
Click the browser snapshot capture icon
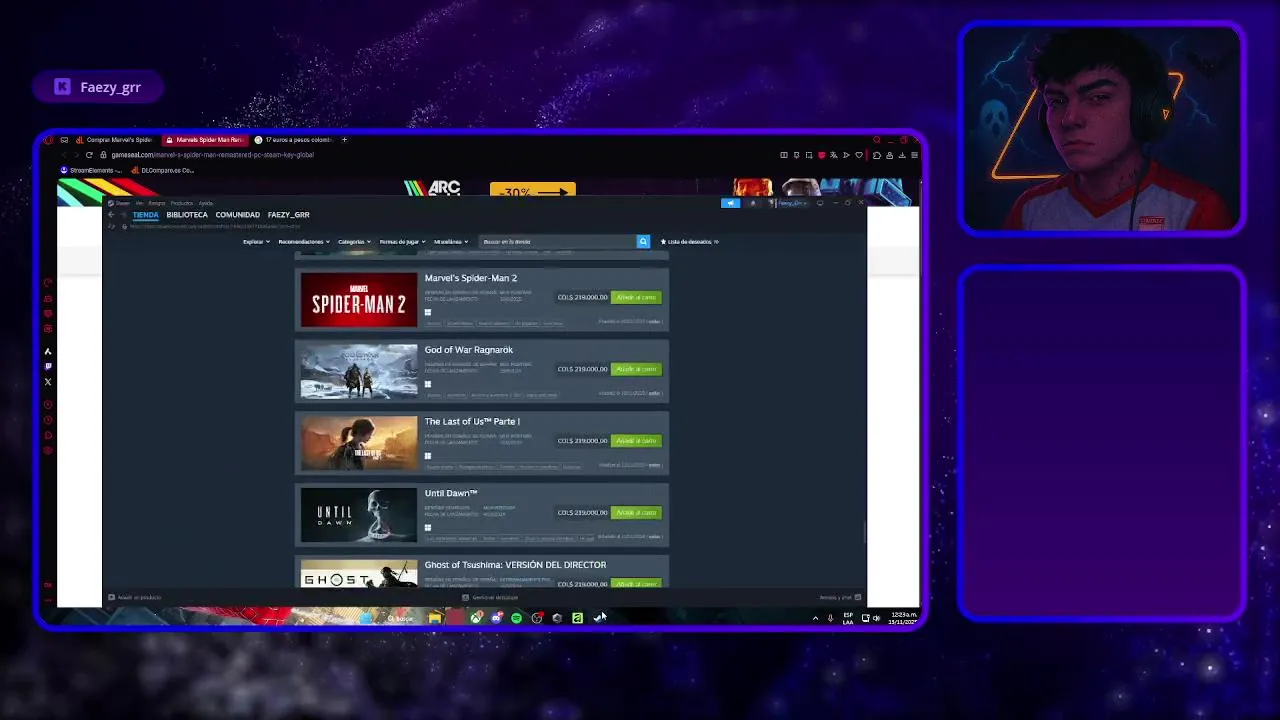click(x=809, y=155)
